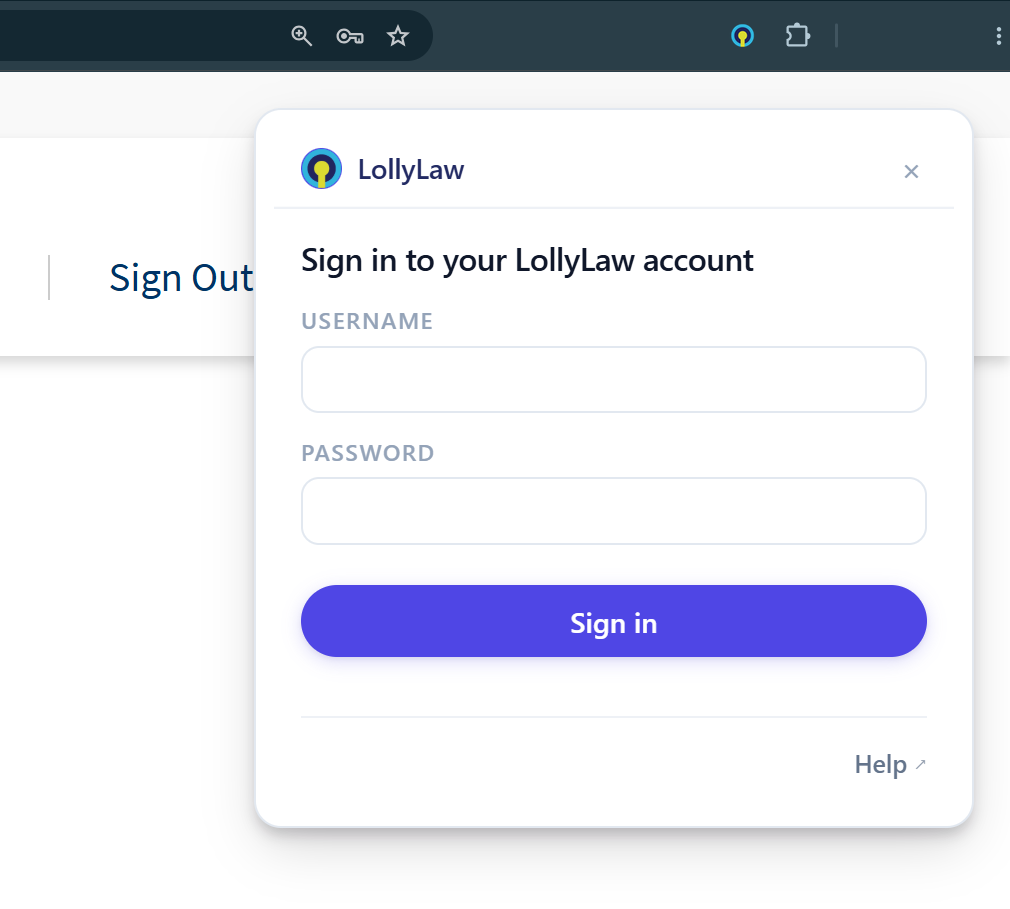
Task: Open the Extensions puzzle piece icon
Action: (x=797, y=35)
